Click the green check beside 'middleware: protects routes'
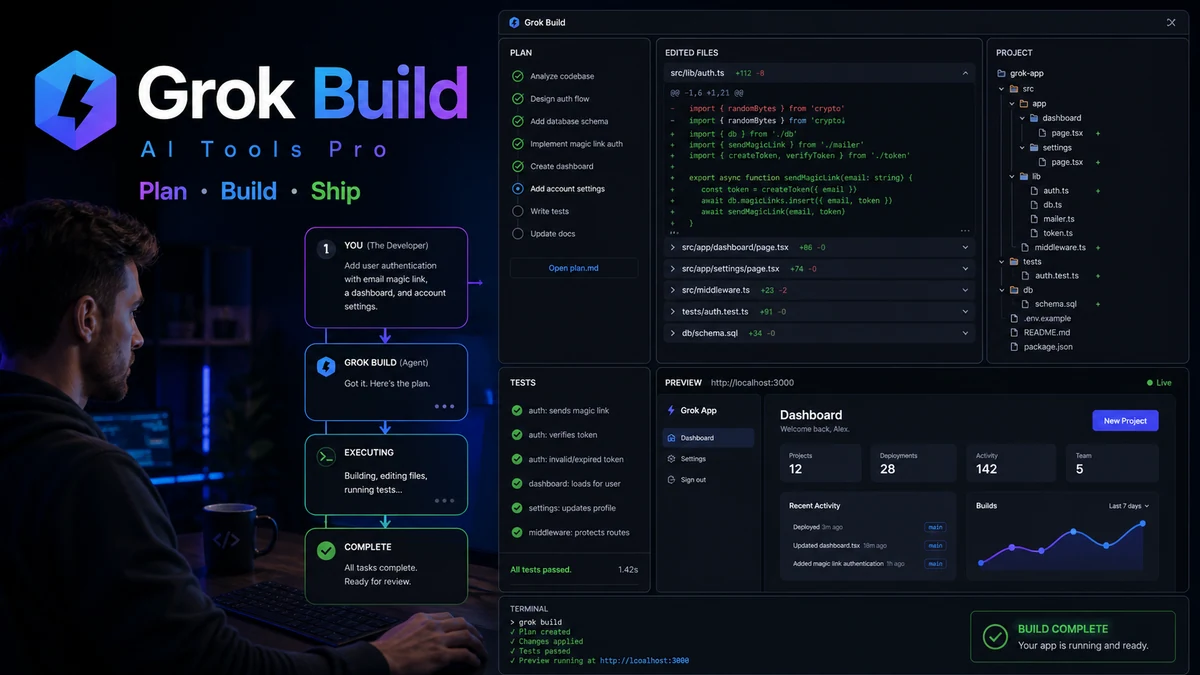The height and width of the screenshot is (675, 1200). pos(517,532)
